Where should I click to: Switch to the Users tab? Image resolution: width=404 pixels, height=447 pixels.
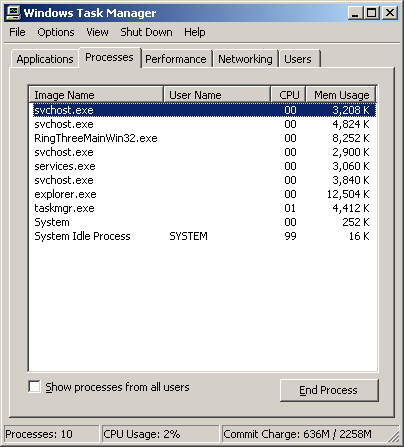click(x=298, y=59)
